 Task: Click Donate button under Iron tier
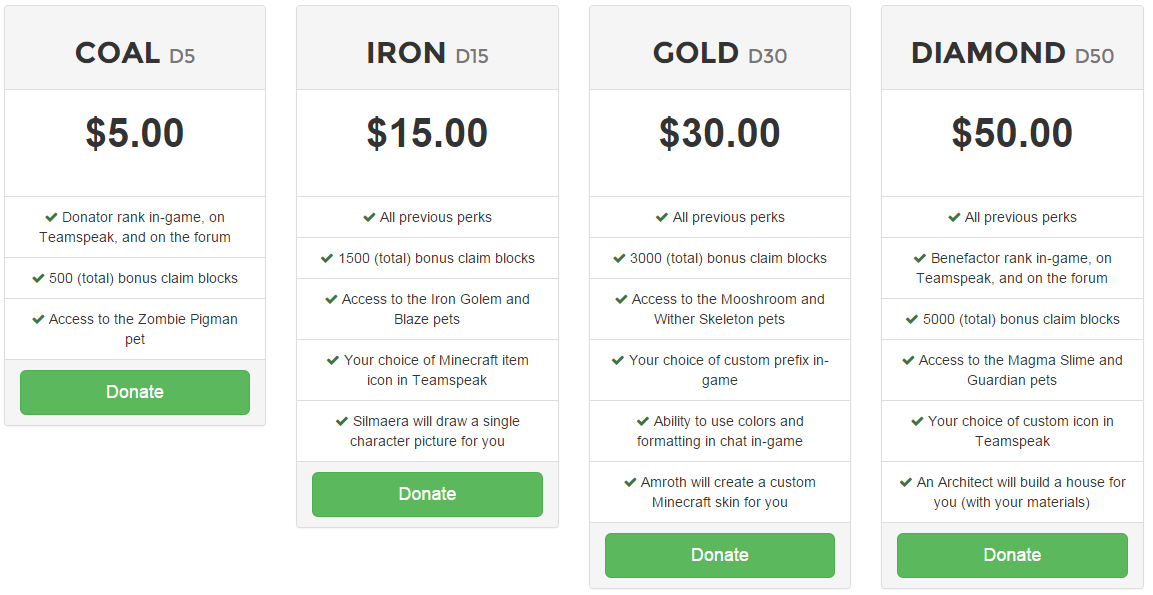[427, 494]
